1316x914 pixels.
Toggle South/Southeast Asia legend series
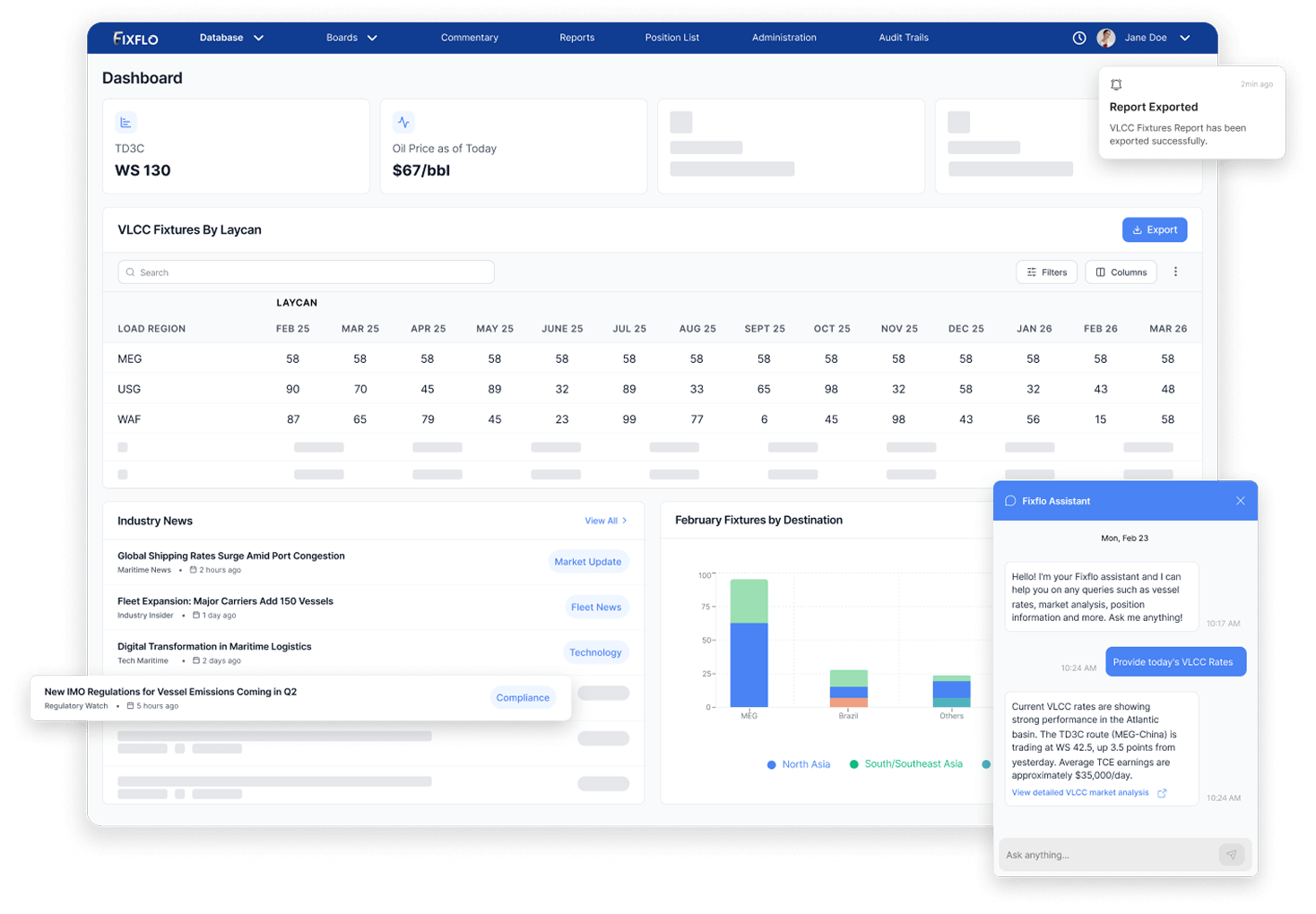(x=905, y=764)
